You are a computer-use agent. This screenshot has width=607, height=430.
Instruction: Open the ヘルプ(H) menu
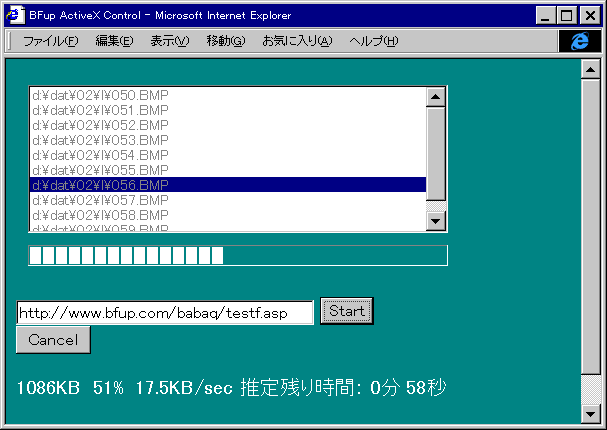pyautogui.click(x=374, y=41)
